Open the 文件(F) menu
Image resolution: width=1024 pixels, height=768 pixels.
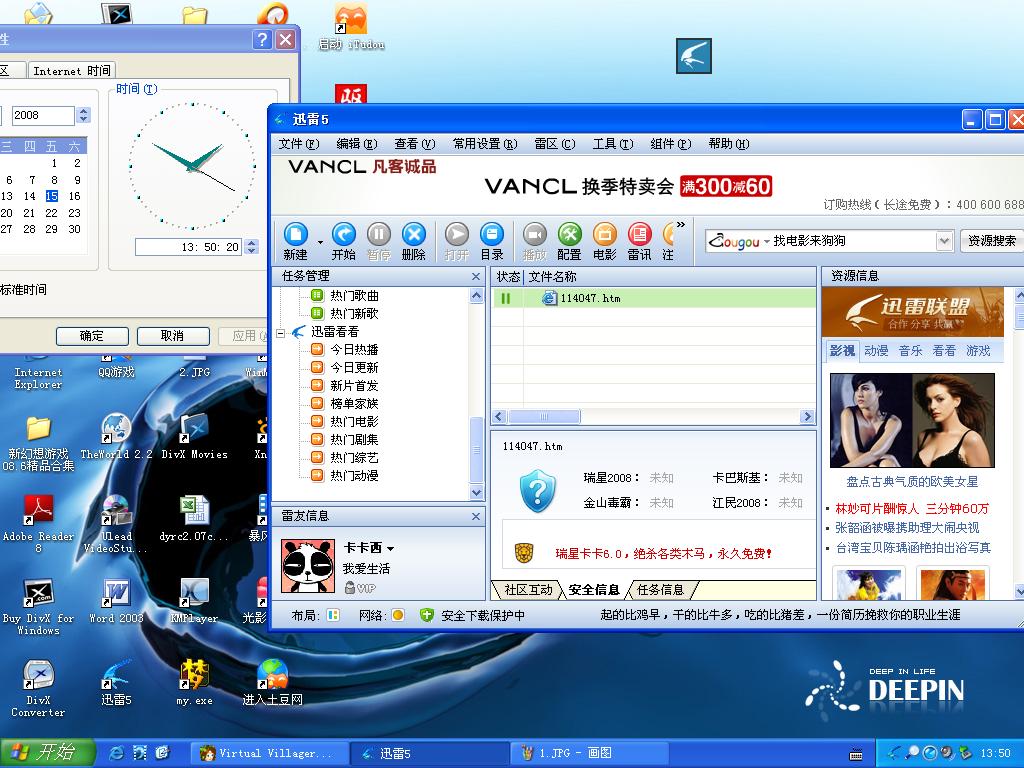click(x=298, y=144)
